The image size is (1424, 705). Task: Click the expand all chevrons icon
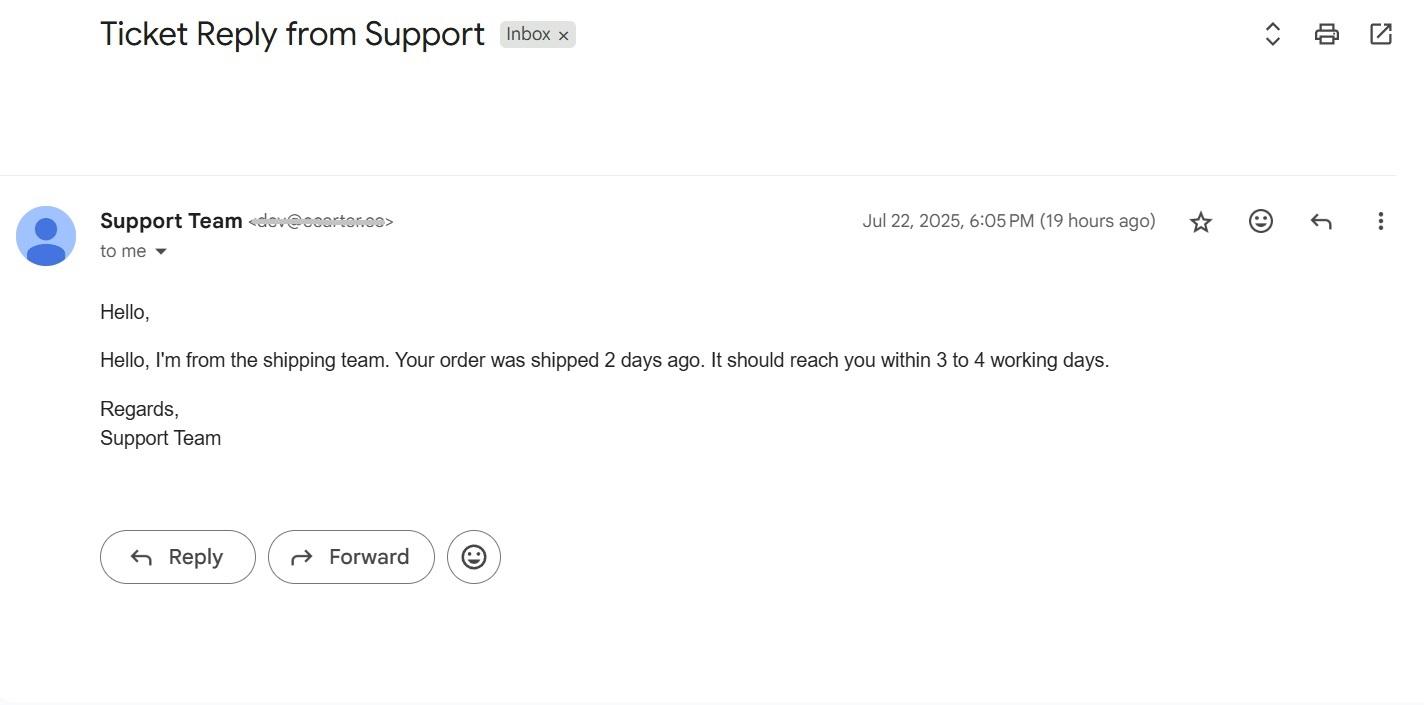click(x=1273, y=34)
